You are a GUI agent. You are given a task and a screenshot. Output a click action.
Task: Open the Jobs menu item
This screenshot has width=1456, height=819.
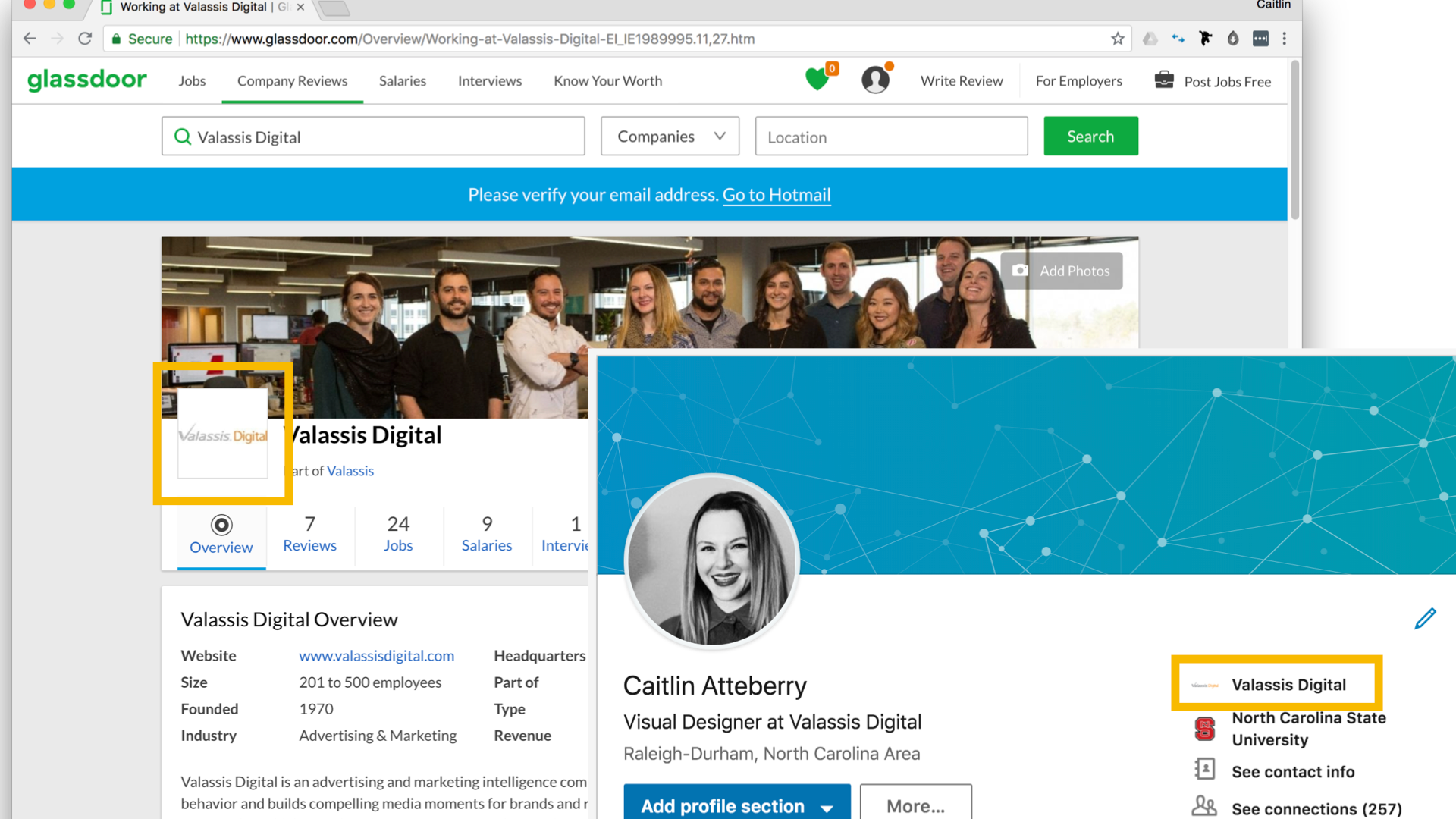tap(192, 80)
